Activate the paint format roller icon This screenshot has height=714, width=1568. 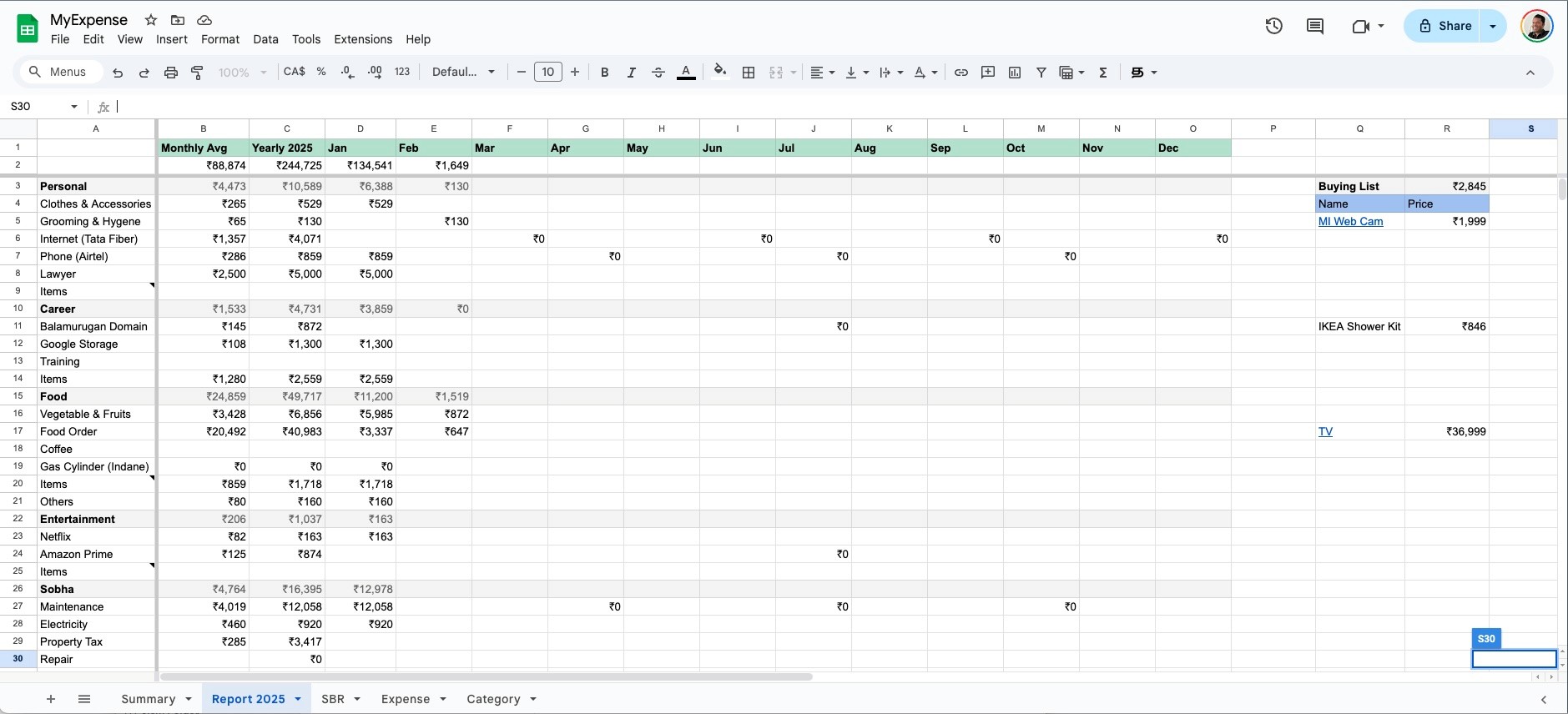coord(198,73)
